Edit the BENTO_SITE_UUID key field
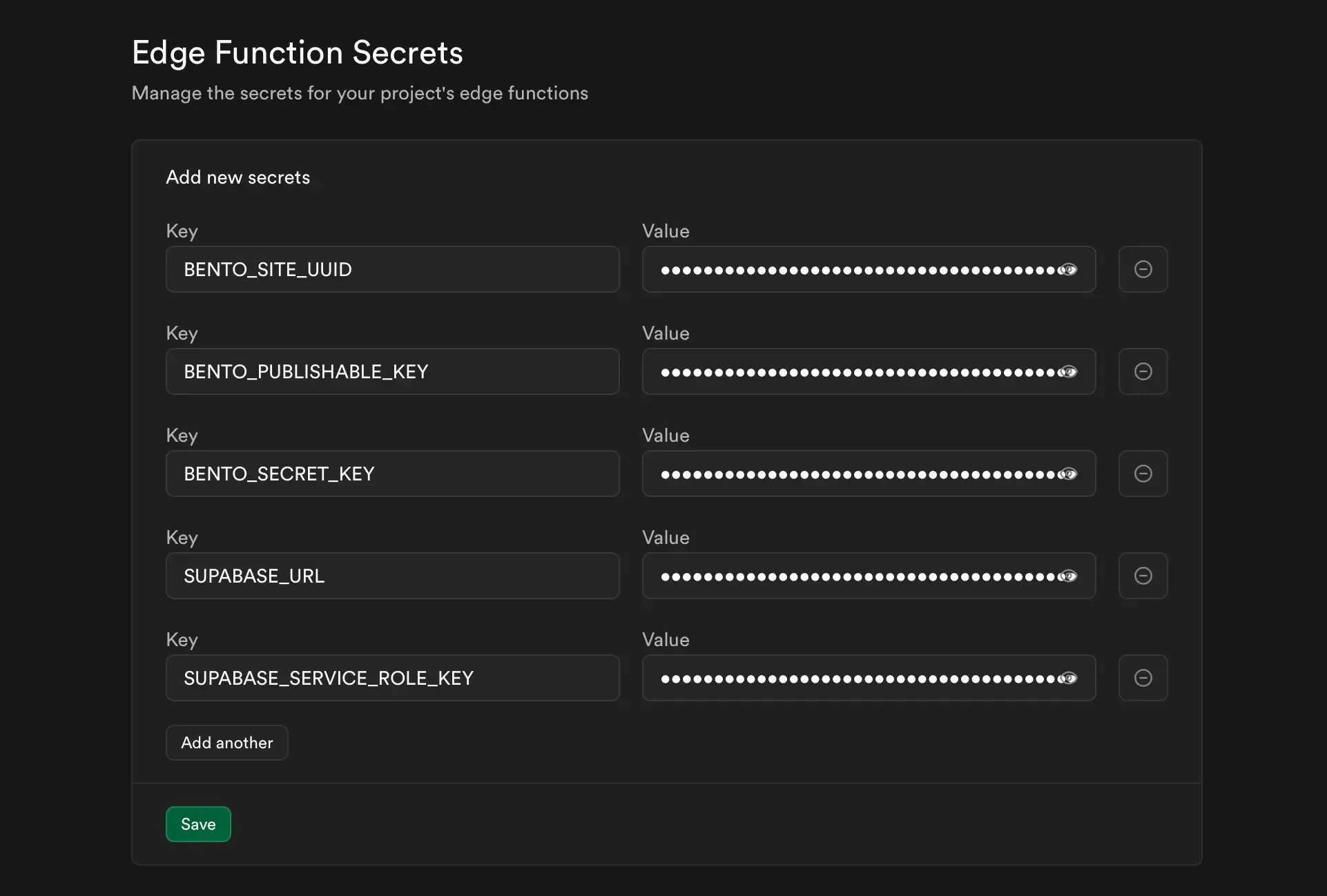Screen dimensions: 1327x896 [392, 269]
